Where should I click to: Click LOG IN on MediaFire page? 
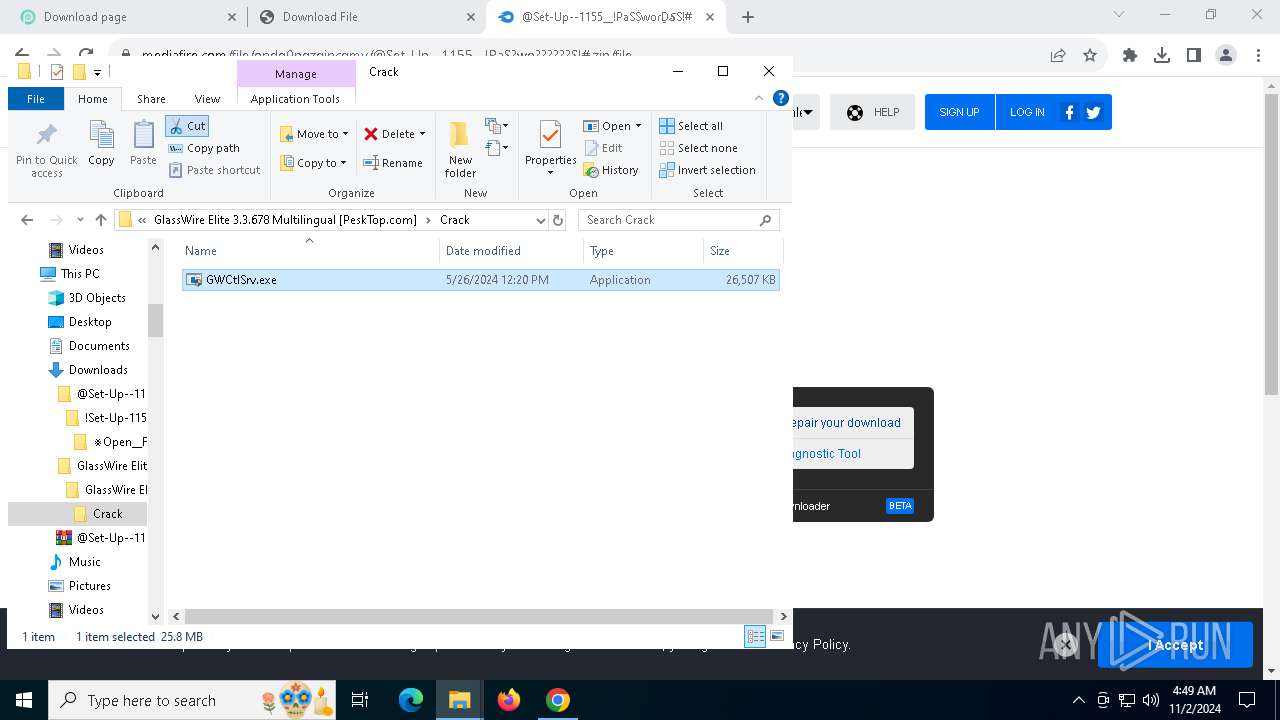(x=1027, y=112)
